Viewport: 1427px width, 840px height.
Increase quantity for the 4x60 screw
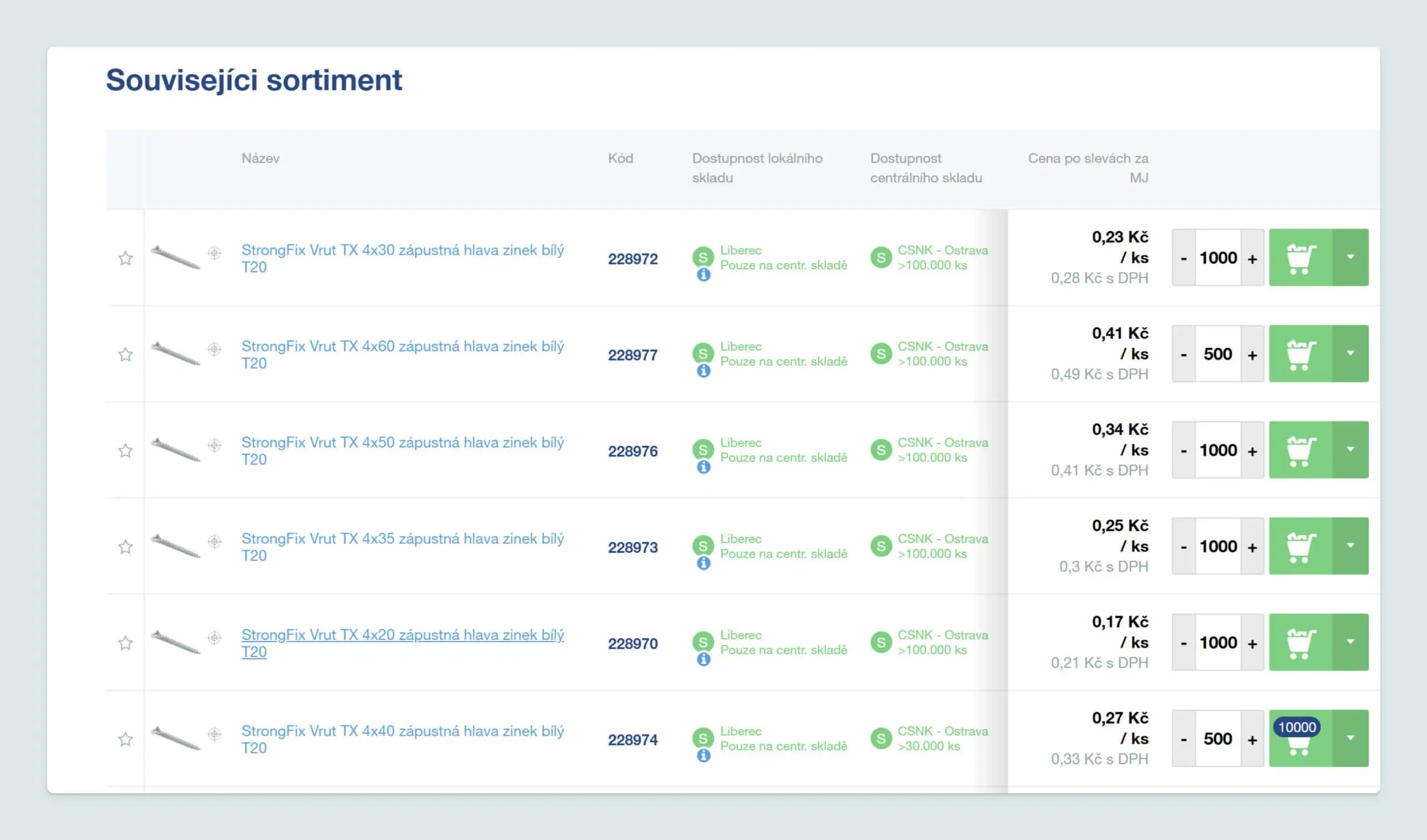(x=1253, y=355)
